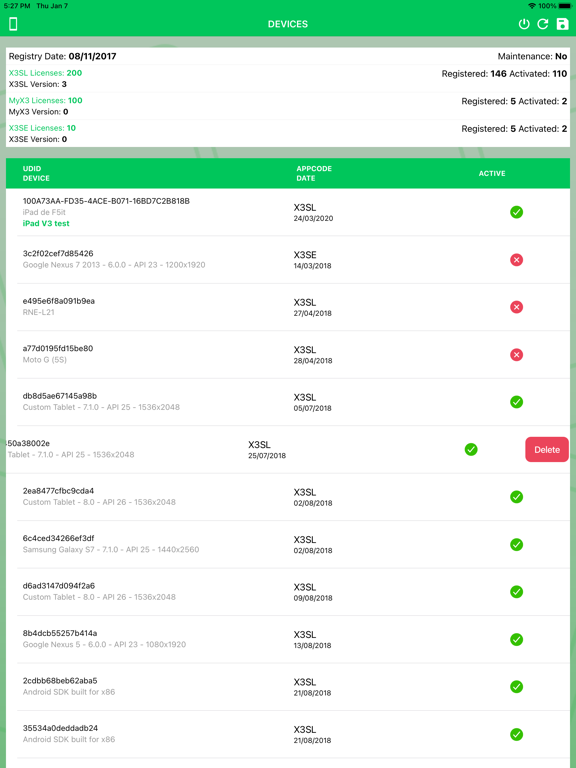Click the date 24/03/2020
This screenshot has width=576, height=768.
[313, 218]
